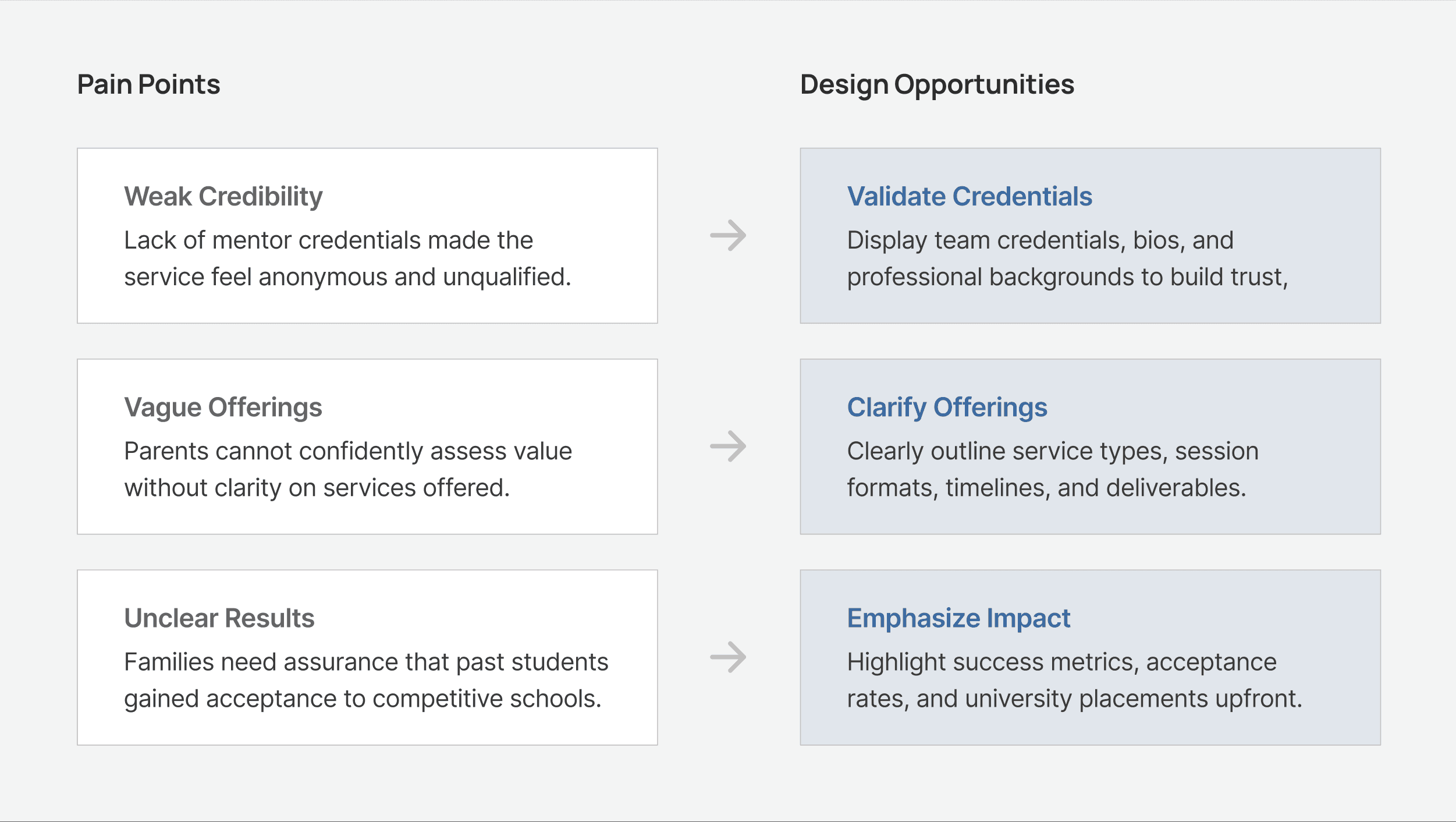This screenshot has height=822, width=1456.
Task: Click the arrow pointing to Clarify Offerings
Action: click(728, 447)
